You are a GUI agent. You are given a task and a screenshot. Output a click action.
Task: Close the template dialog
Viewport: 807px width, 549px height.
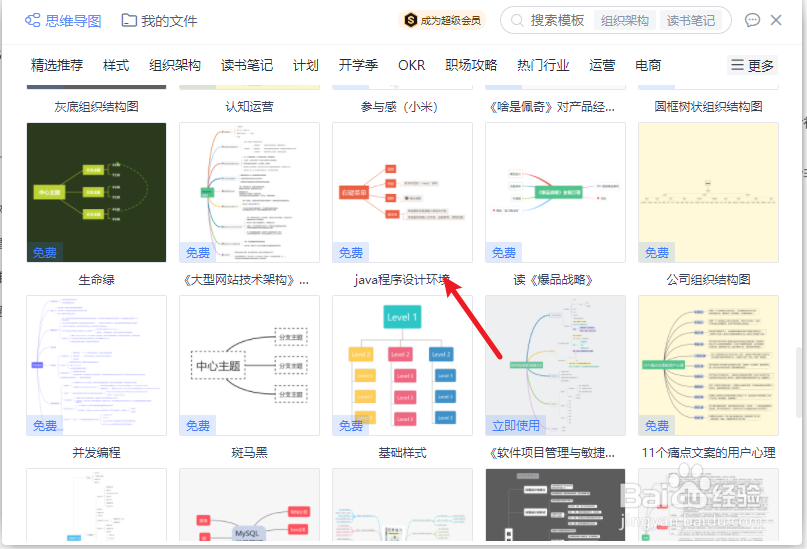click(776, 20)
